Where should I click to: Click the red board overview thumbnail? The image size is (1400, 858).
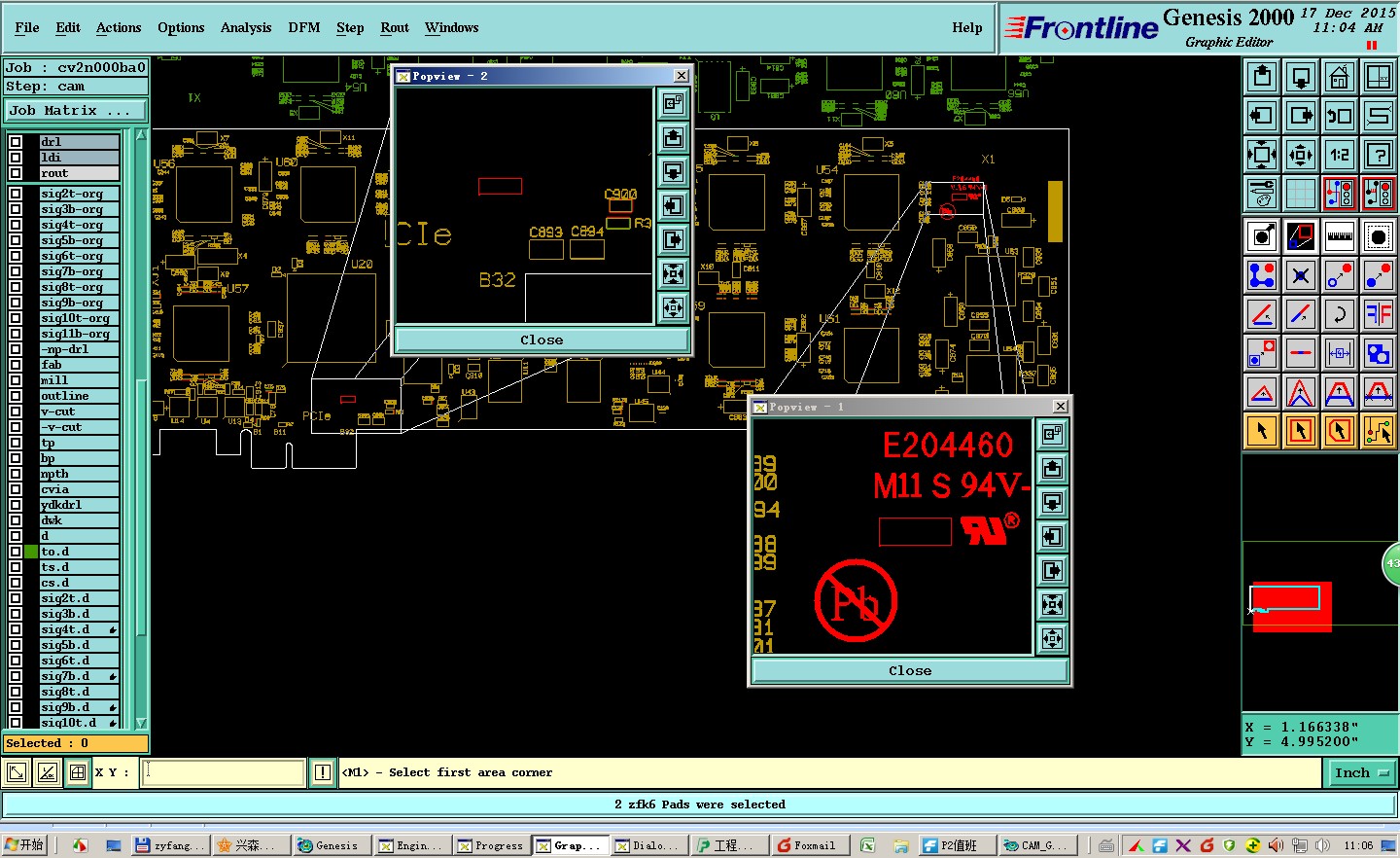pos(1291,607)
